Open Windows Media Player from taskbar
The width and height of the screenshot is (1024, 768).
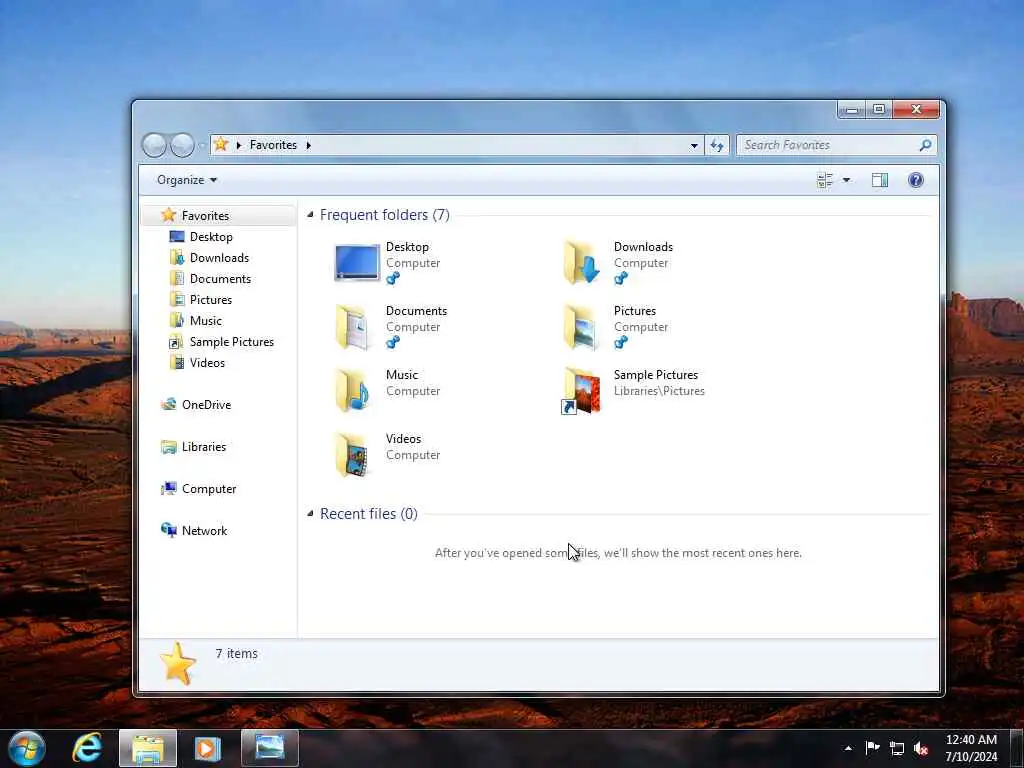click(x=208, y=748)
